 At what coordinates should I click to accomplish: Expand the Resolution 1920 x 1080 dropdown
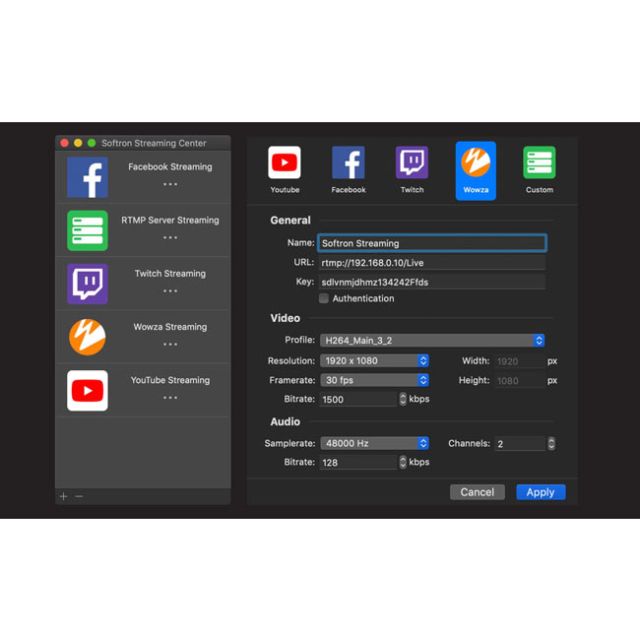point(374,360)
